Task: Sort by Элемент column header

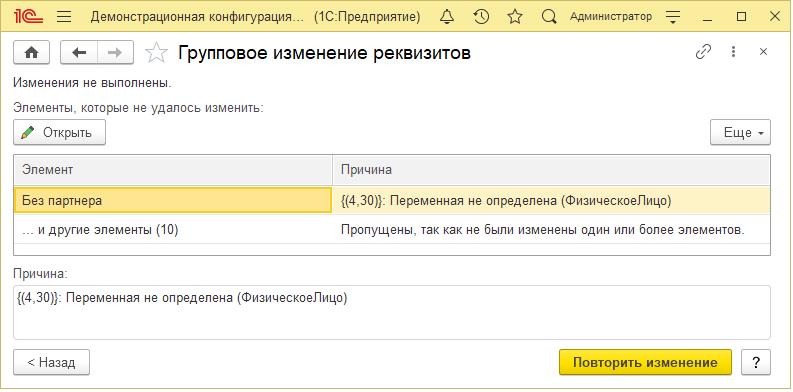Action: pyautogui.click(x=173, y=170)
